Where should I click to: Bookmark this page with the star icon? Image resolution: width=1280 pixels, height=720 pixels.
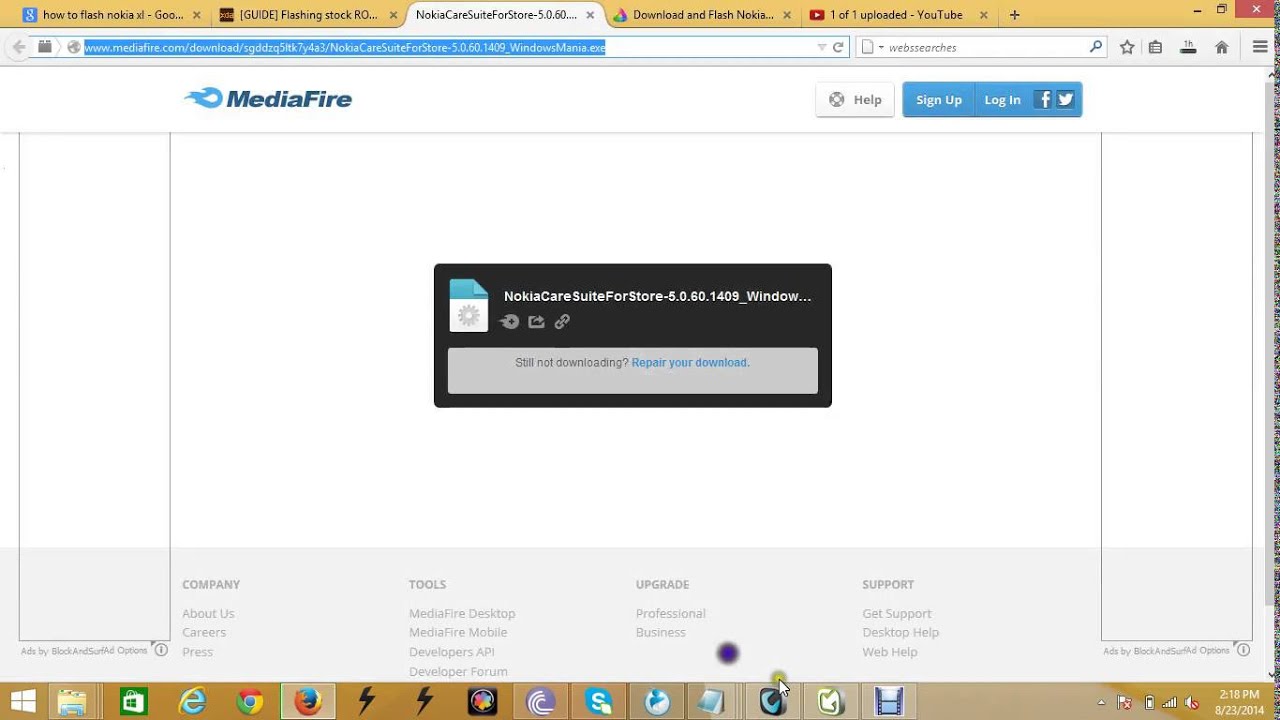pyautogui.click(x=1127, y=47)
